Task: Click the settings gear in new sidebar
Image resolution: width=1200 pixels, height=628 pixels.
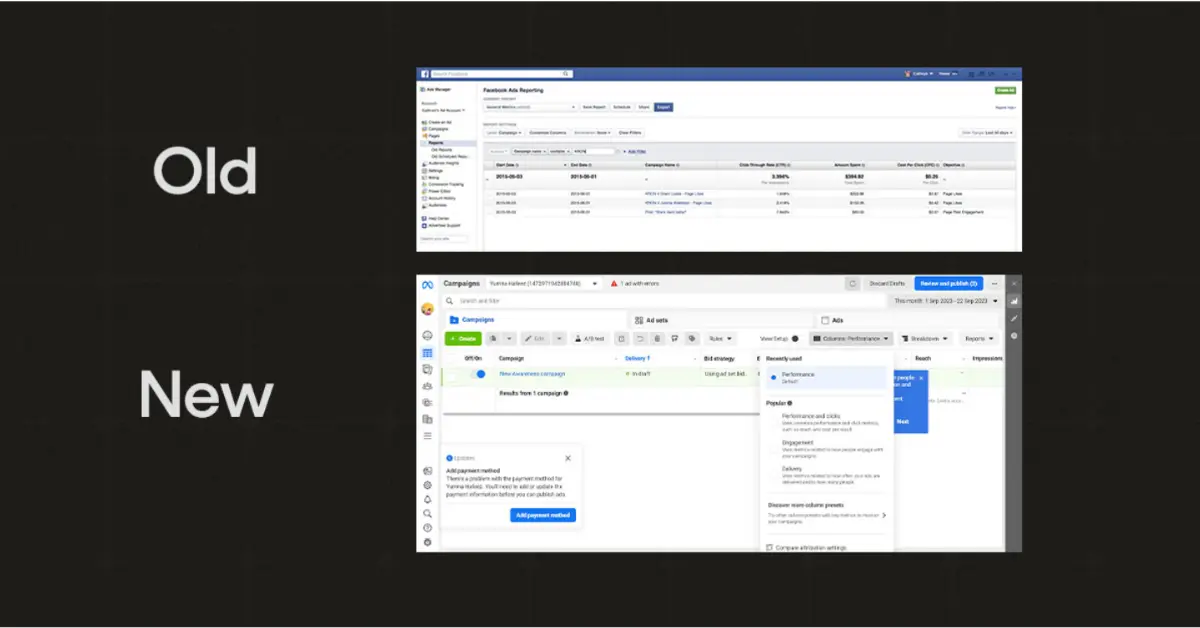Action: pos(427,485)
